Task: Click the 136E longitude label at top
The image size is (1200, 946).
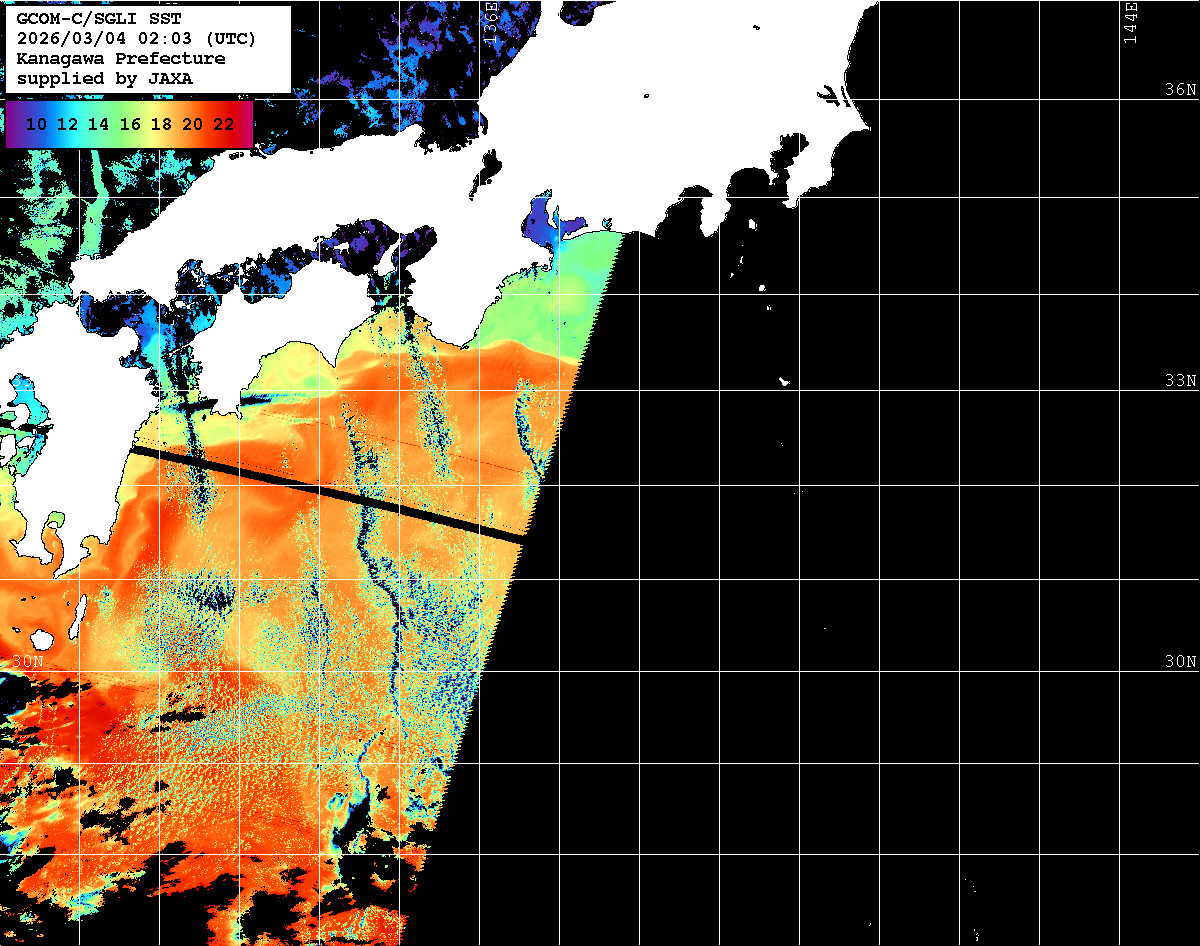Action: [x=490, y=20]
